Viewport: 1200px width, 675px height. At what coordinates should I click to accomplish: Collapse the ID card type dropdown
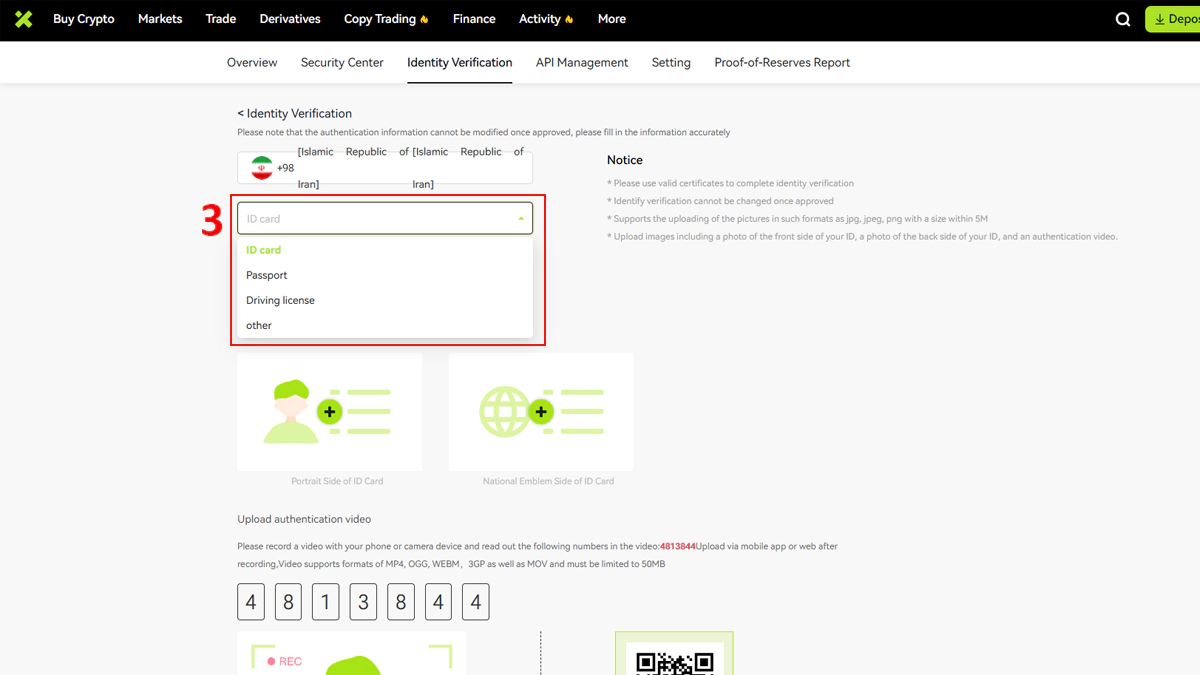click(520, 218)
